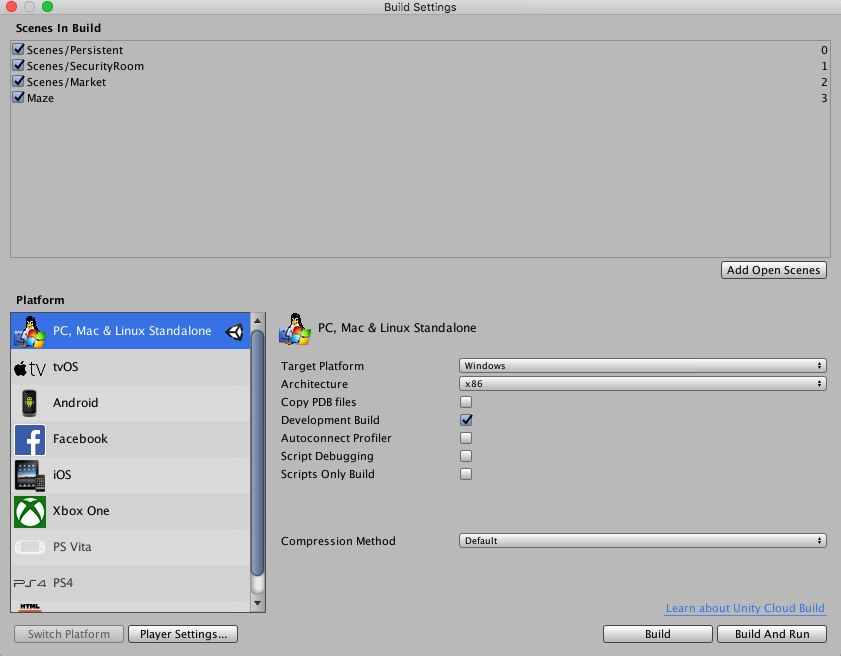The image size is (841, 656).
Task: Open the Architecture dropdown showing x86
Action: coord(643,384)
